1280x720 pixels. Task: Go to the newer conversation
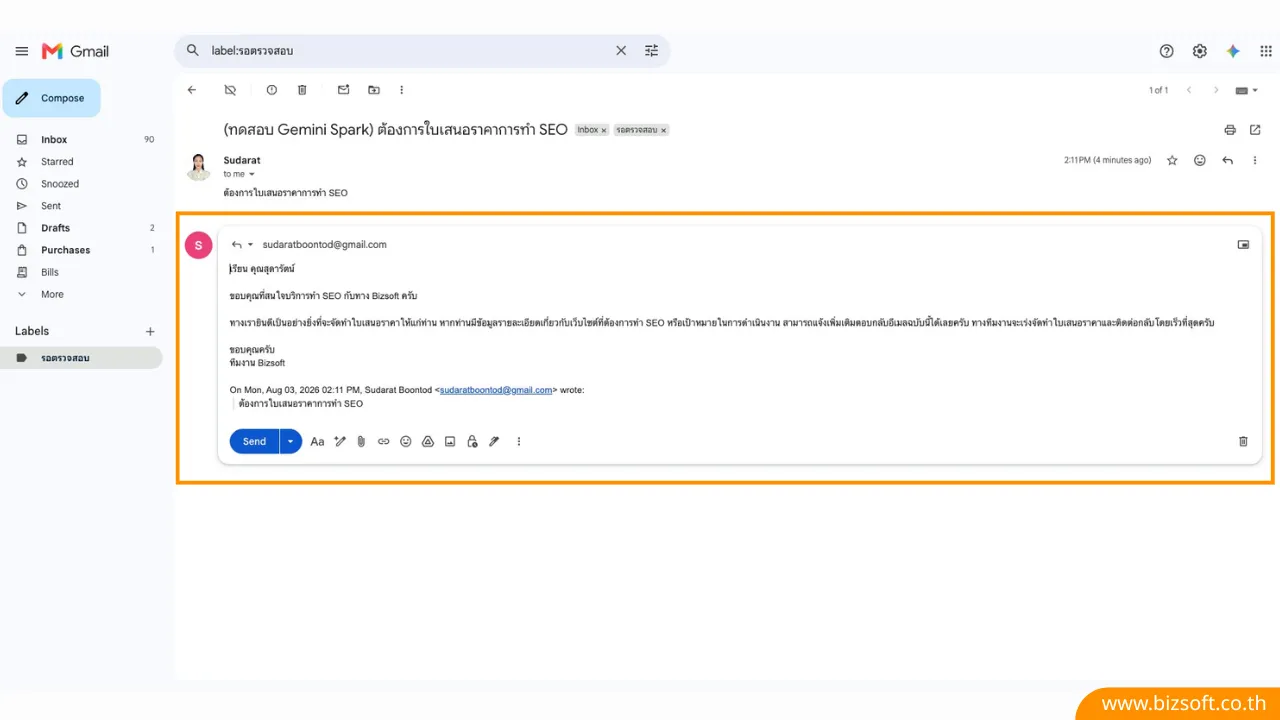(x=1189, y=90)
